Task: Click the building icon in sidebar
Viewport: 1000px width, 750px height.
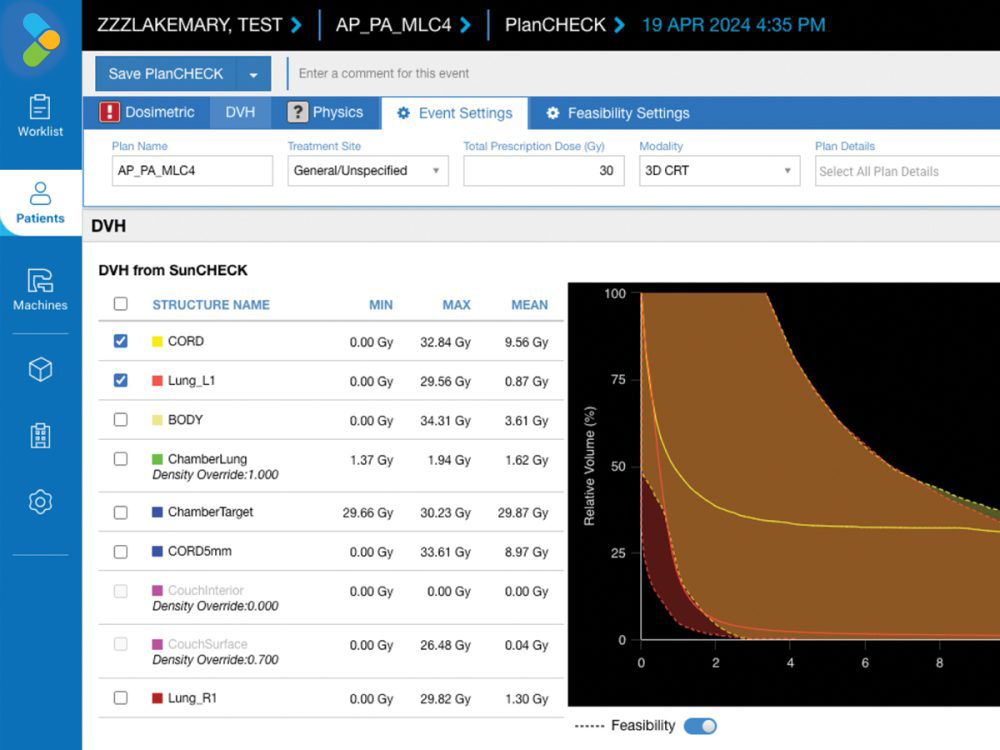Action: pyautogui.click(x=40, y=436)
